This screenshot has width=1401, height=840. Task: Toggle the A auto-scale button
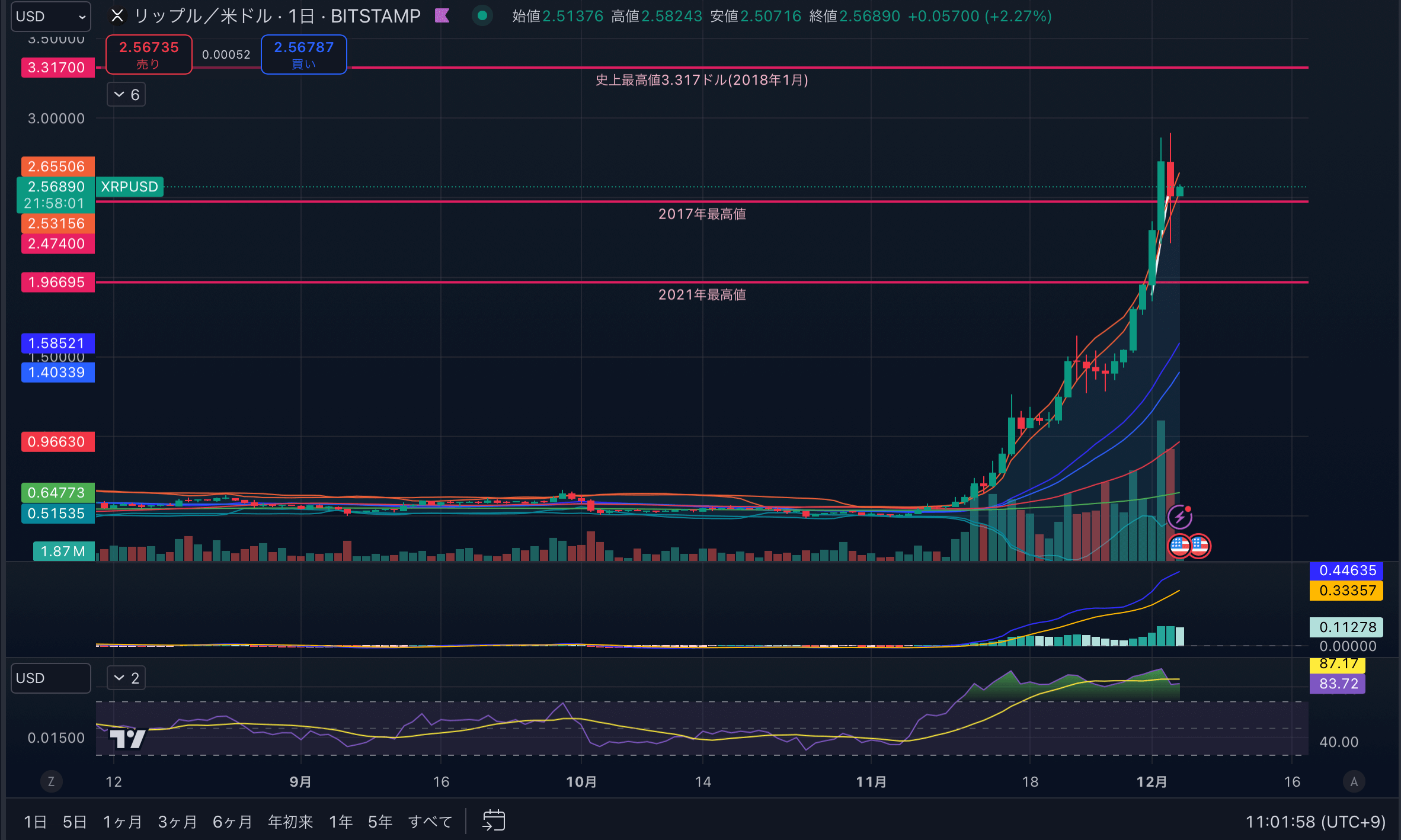[1354, 781]
